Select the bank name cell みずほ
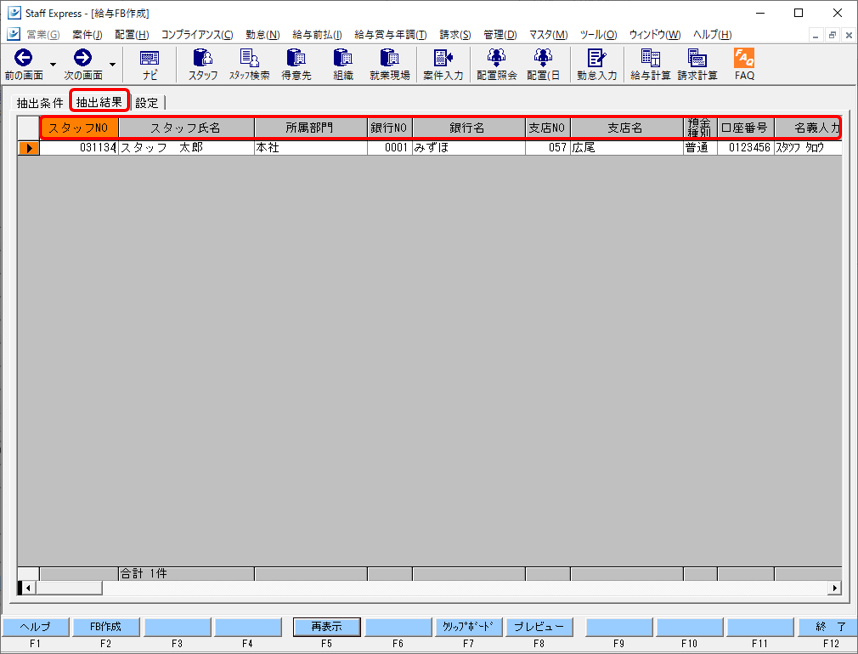The height and width of the screenshot is (654, 858). tap(469, 148)
